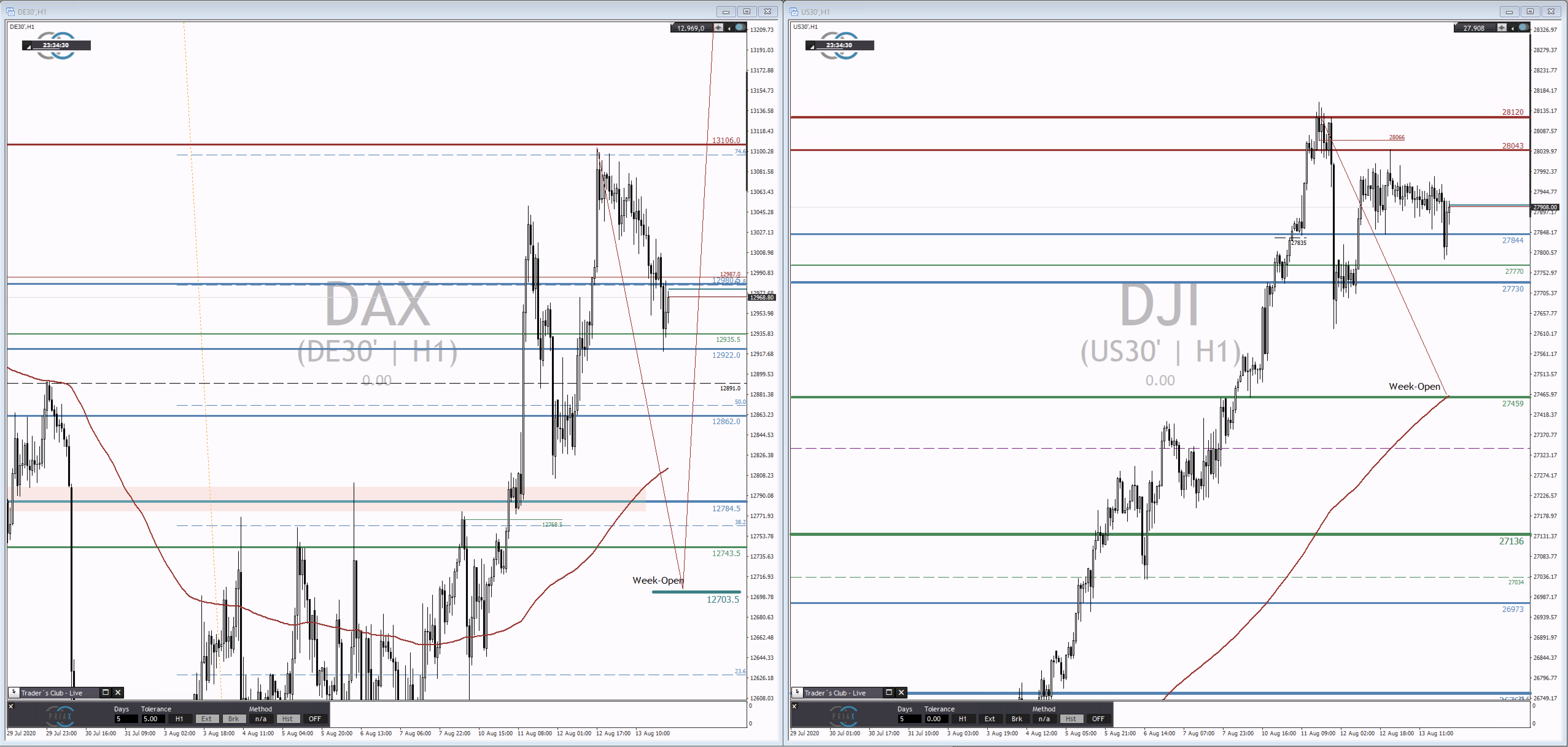This screenshot has height=747, width=1568.
Task: Click the crosshair move icon in DE30 price widget
Action: (x=719, y=27)
